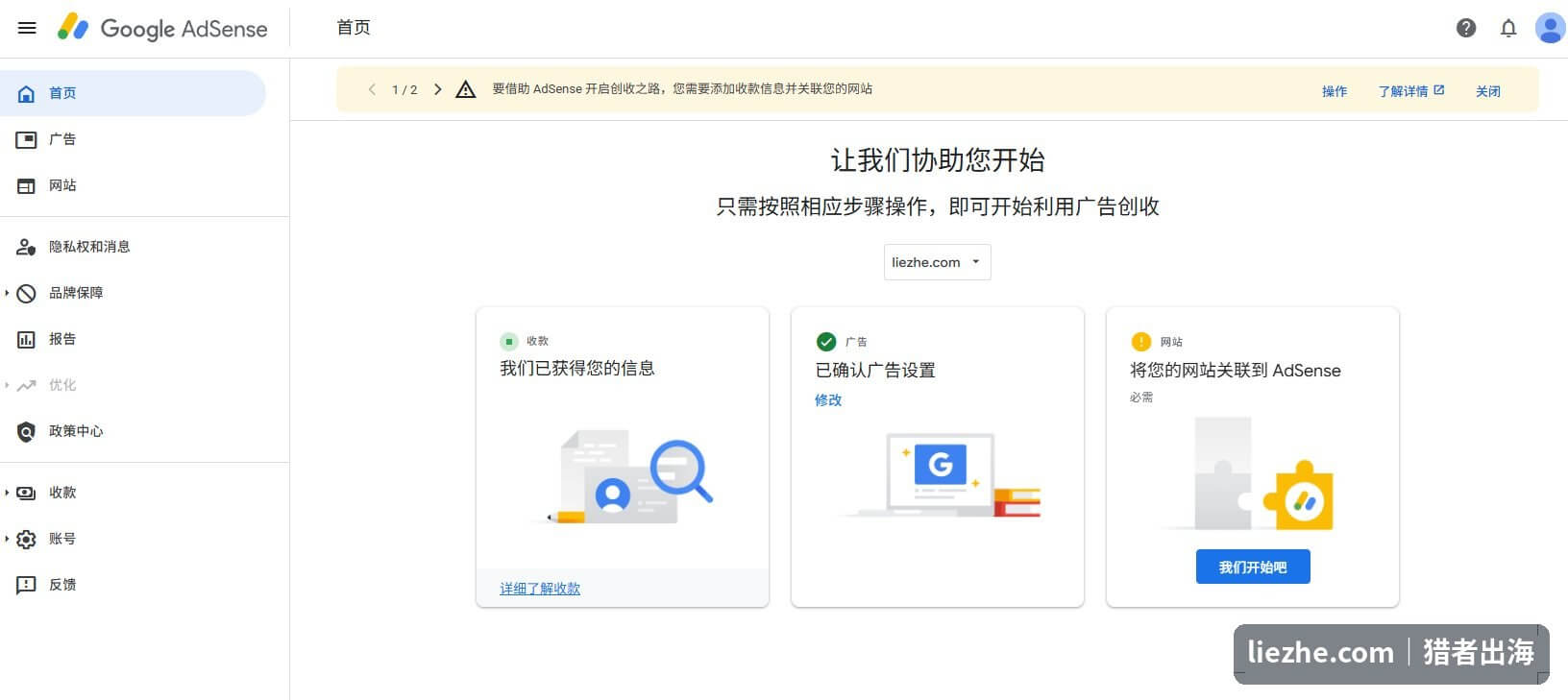Open 报告 in the sidebar
Image resolution: width=1568 pixels, height=700 pixels.
(133, 339)
